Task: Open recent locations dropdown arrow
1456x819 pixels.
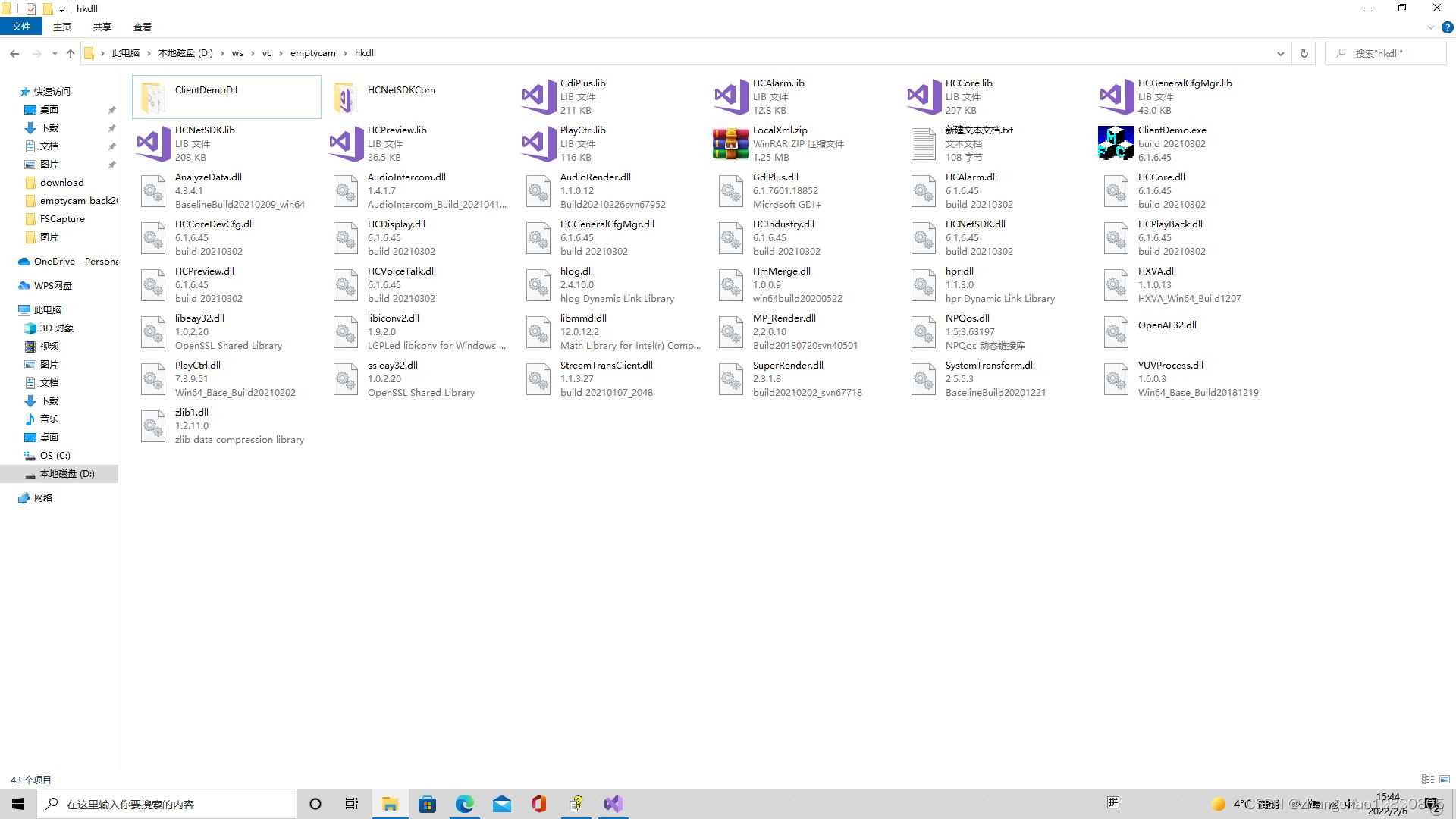Action: [x=55, y=53]
